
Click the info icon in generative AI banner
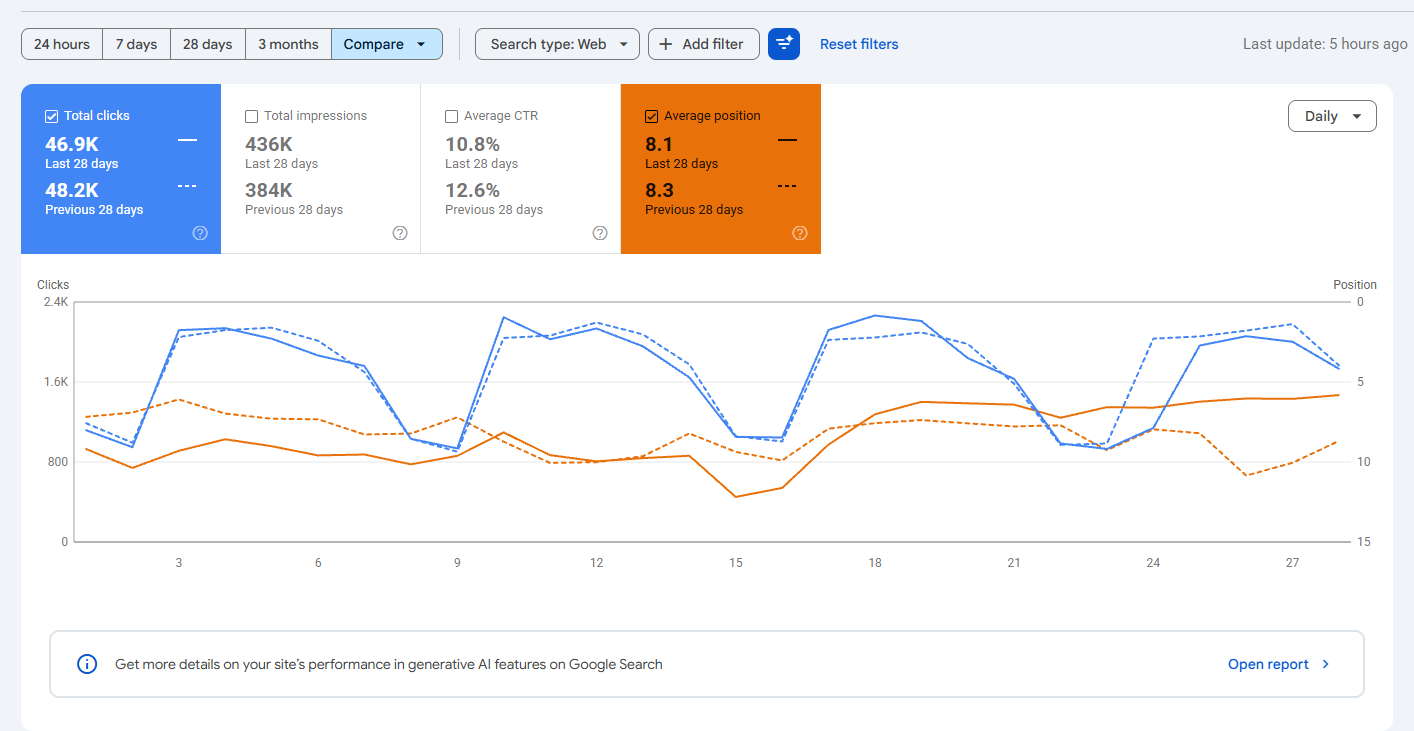click(87, 664)
